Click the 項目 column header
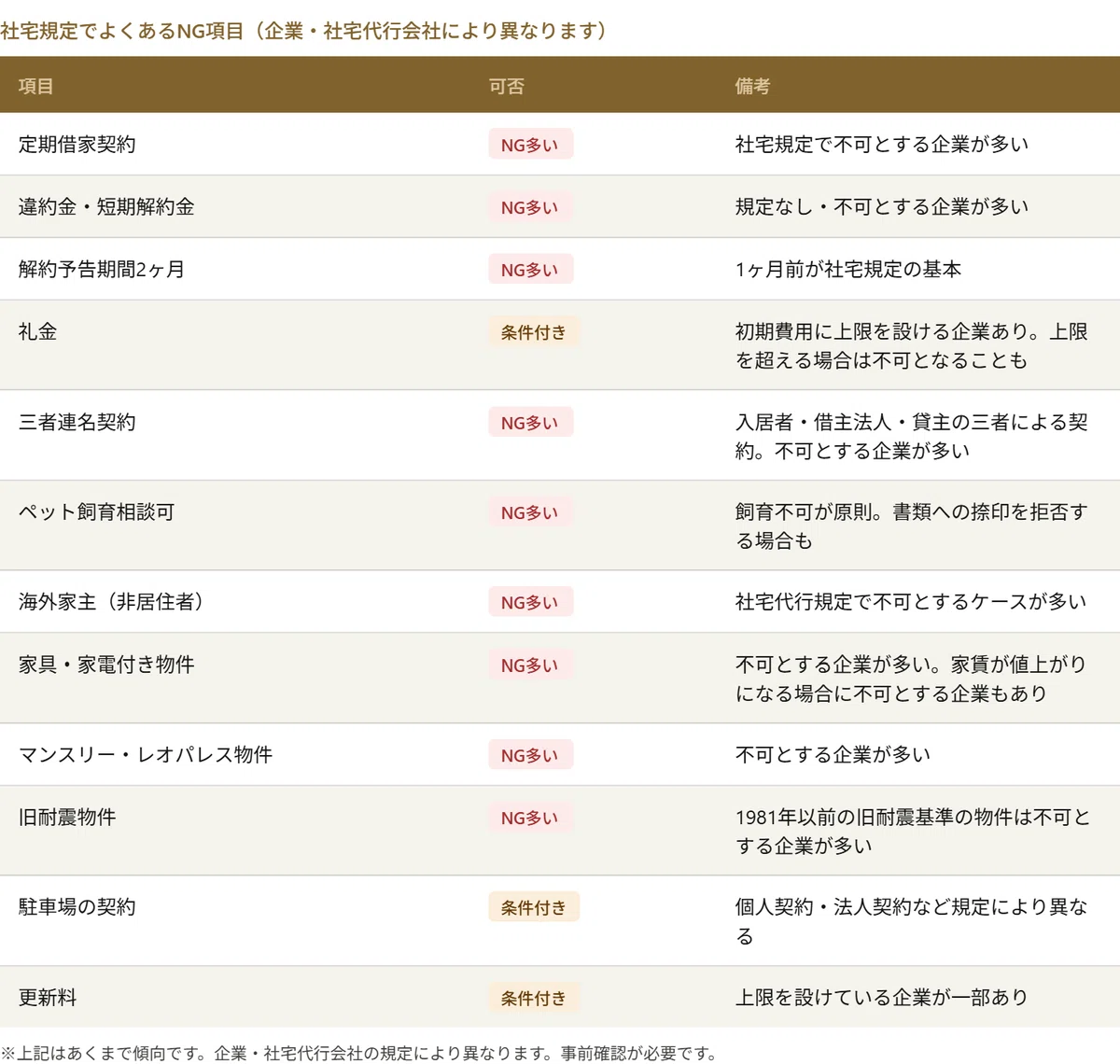1120x1064 pixels. tap(35, 86)
